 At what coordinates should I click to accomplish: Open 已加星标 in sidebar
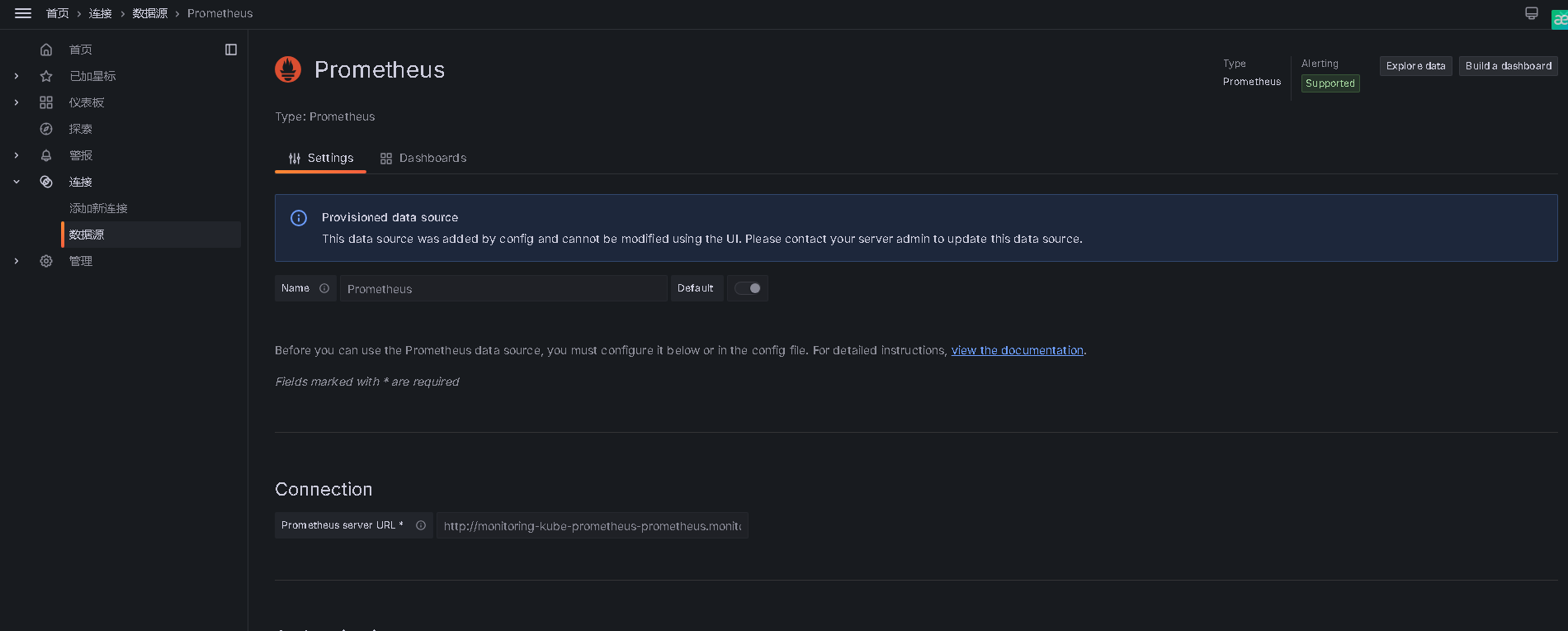(x=92, y=76)
